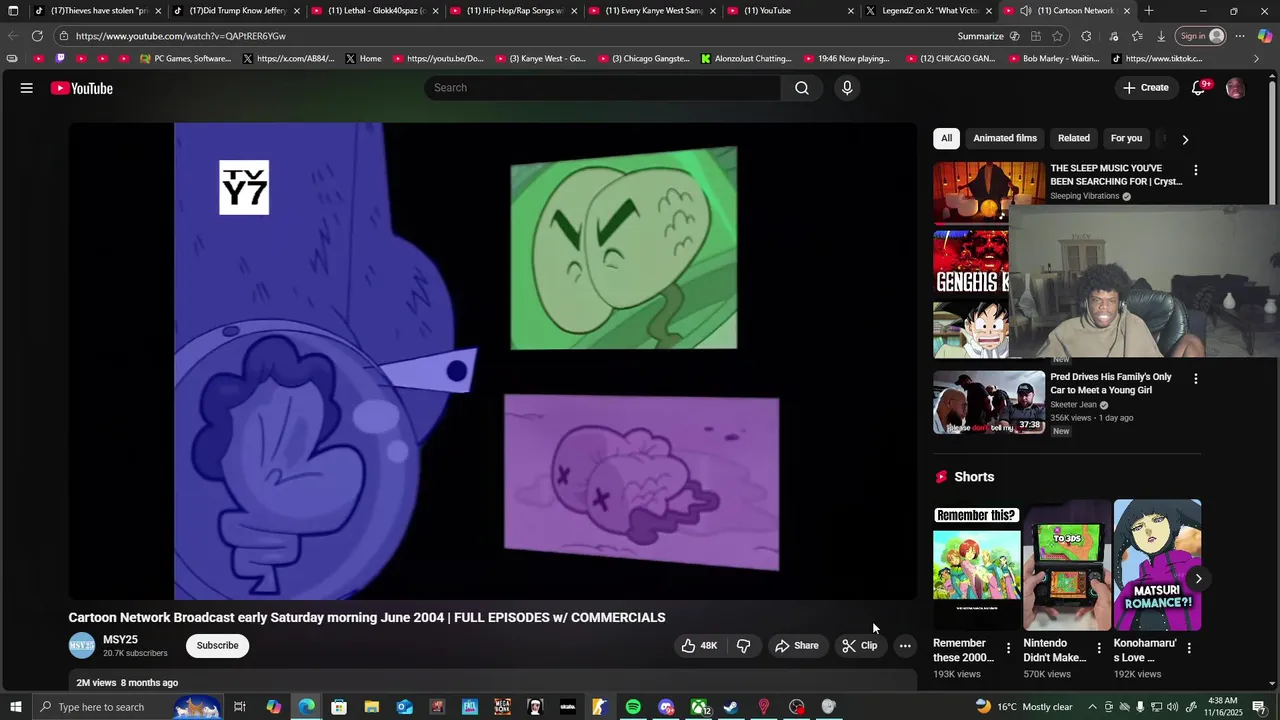Image resolution: width=1280 pixels, height=720 pixels.
Task: Open Steam from the taskbar
Action: tap(731, 707)
